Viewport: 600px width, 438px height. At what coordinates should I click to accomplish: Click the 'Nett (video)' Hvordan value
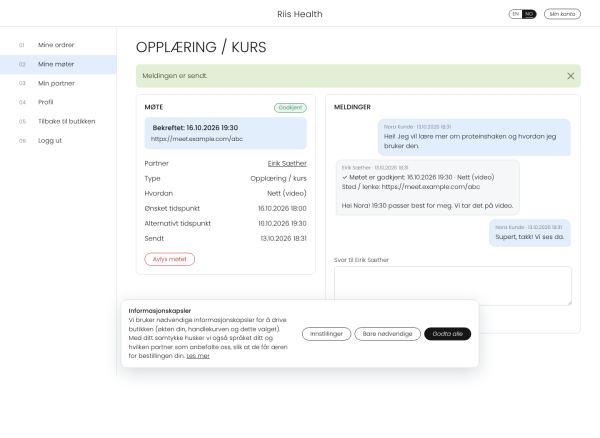[x=287, y=194]
